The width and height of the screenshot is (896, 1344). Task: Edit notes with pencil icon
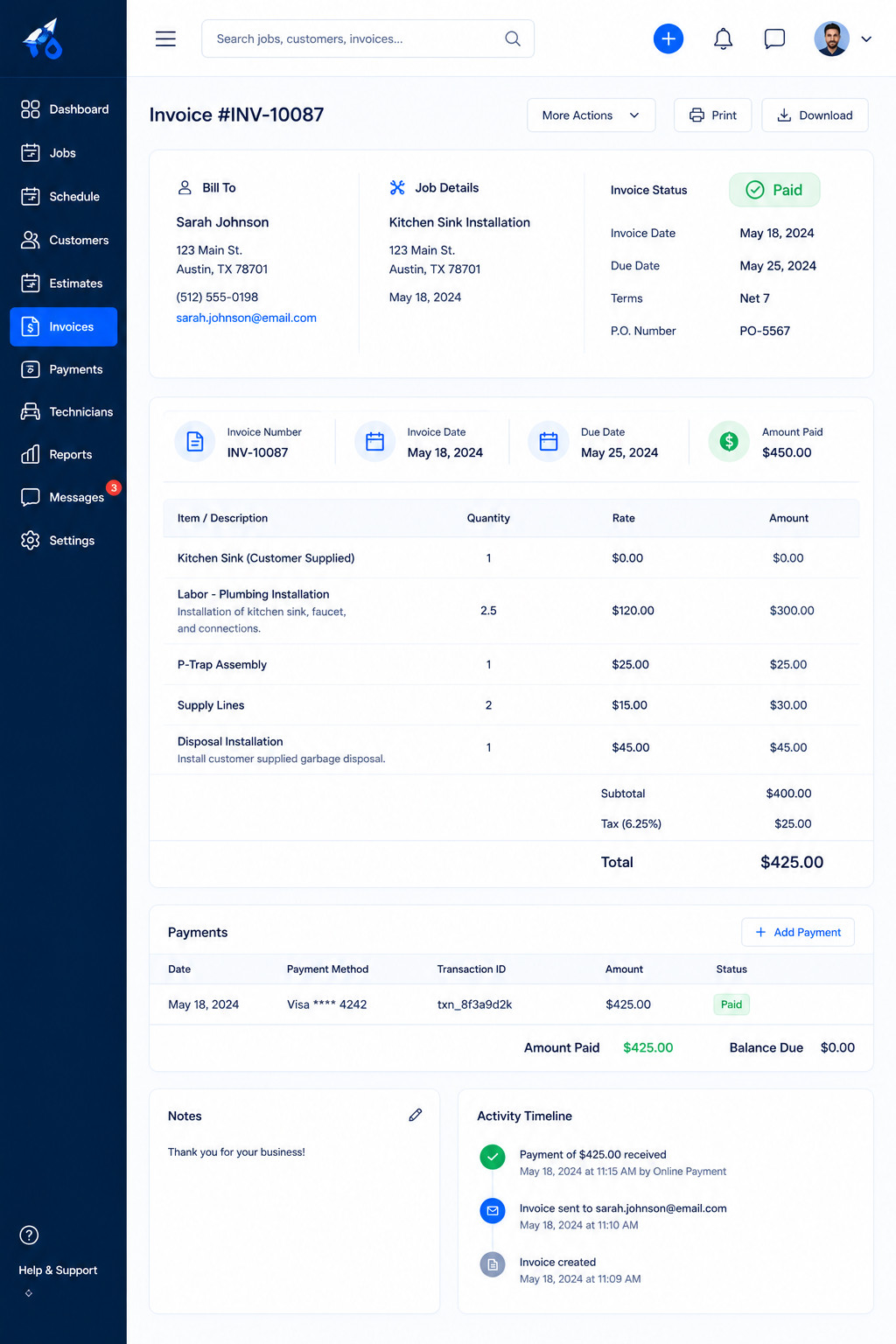(x=416, y=1115)
